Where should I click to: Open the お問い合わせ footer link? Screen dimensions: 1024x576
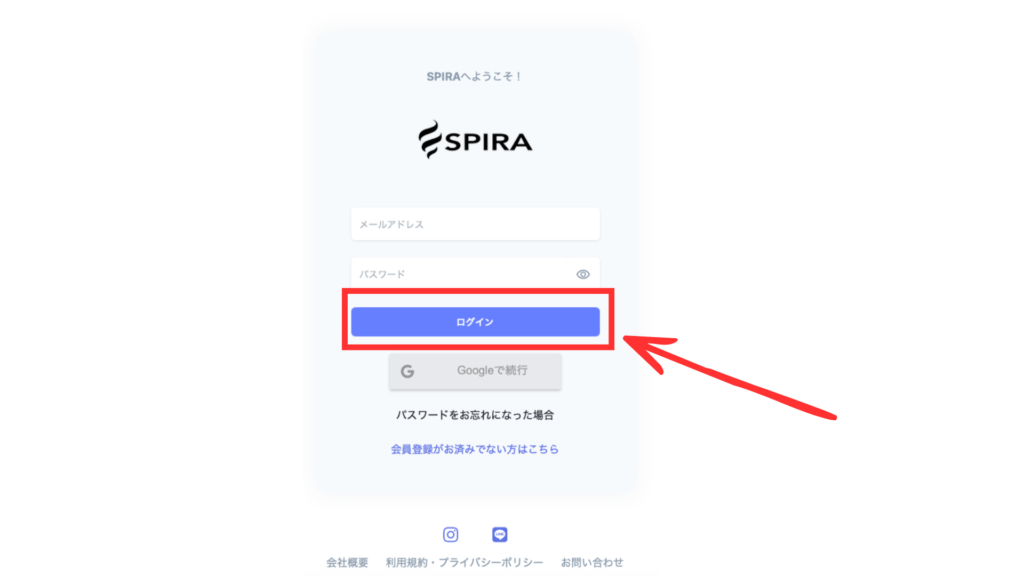pyautogui.click(x=592, y=562)
